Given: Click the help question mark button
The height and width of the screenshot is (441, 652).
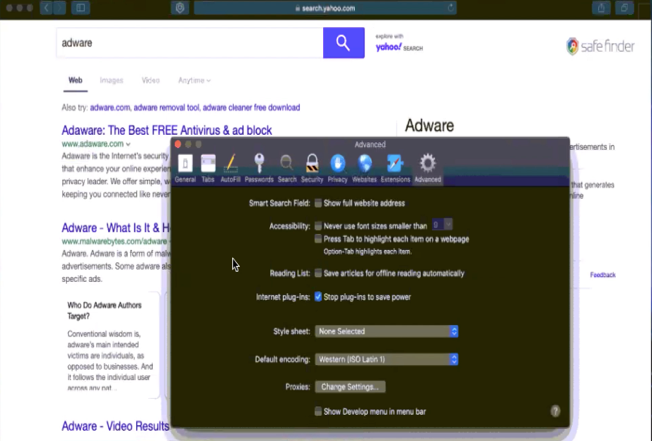Looking at the screenshot, I should pos(555,410).
